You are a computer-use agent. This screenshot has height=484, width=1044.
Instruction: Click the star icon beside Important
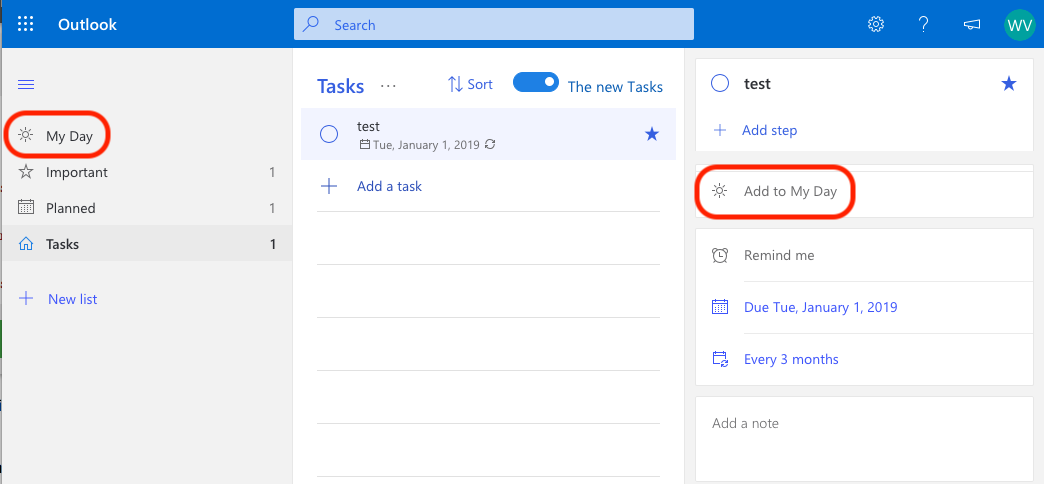pos(25,172)
